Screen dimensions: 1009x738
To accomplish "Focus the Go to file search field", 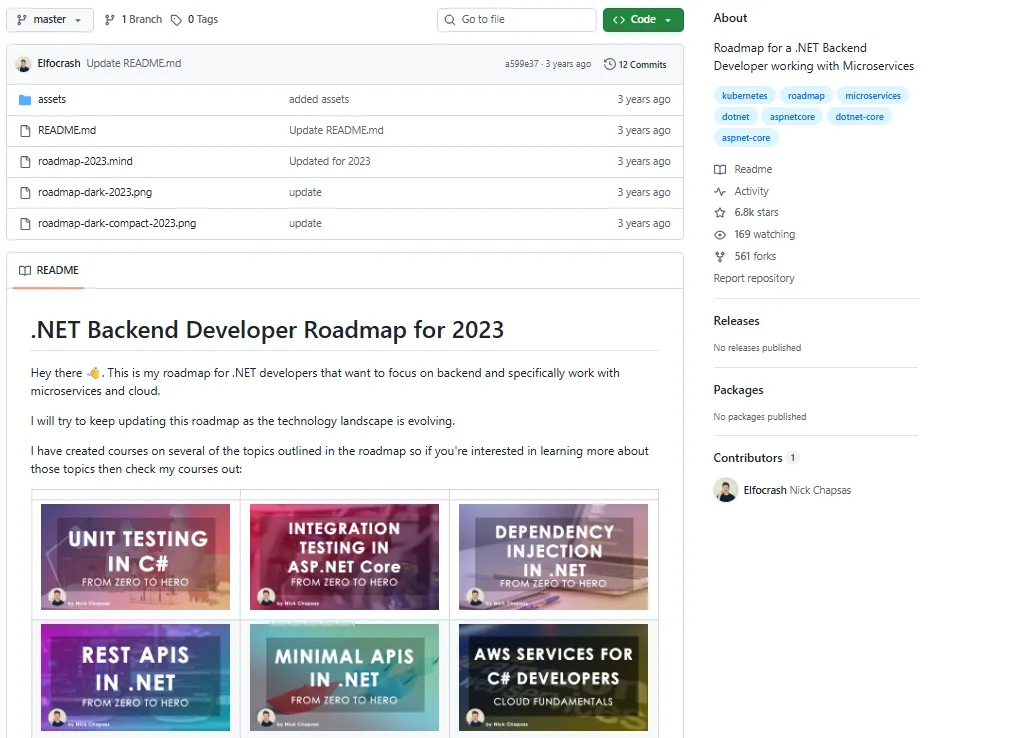I will (x=517, y=20).
